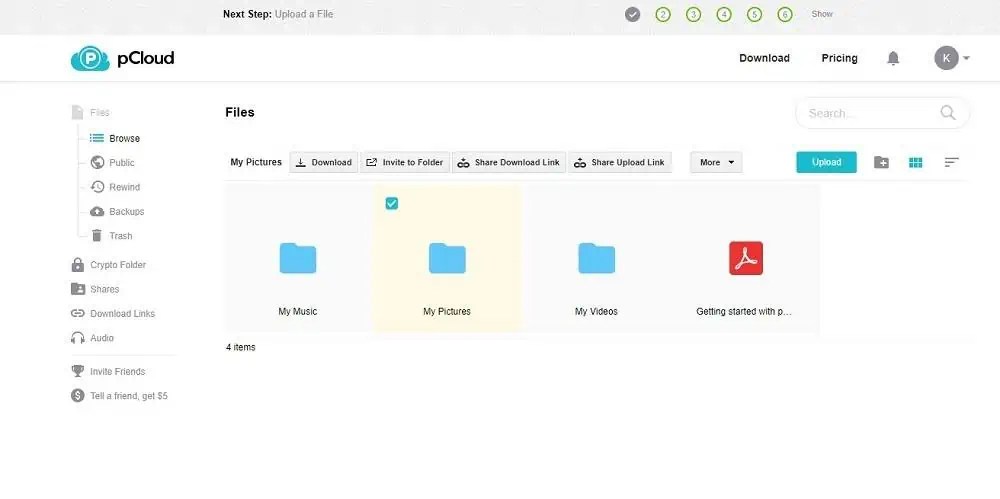Click the Public globe icon
The image size is (1000, 499).
[x=97, y=163]
